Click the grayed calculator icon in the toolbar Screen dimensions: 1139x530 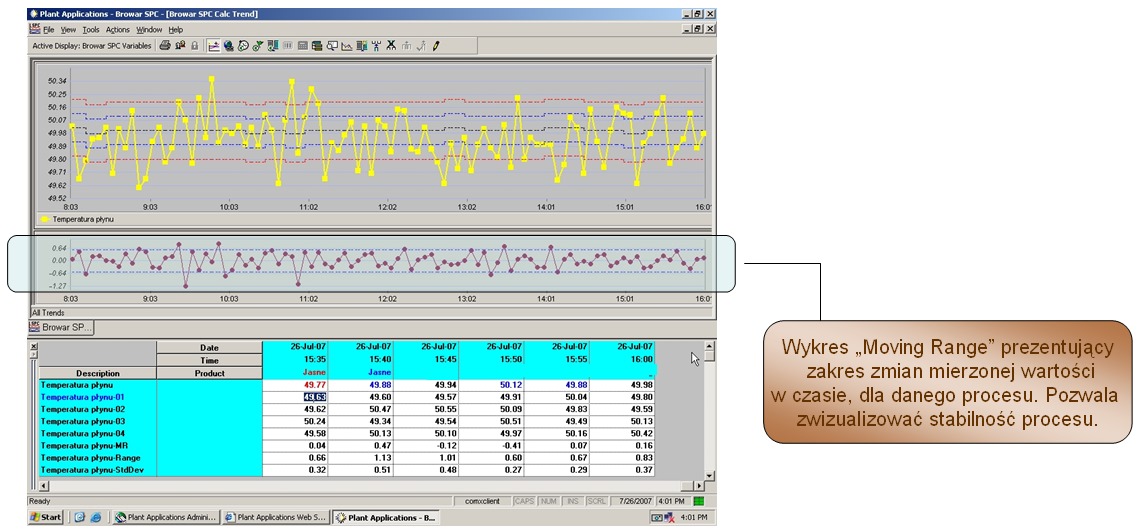click(x=302, y=45)
